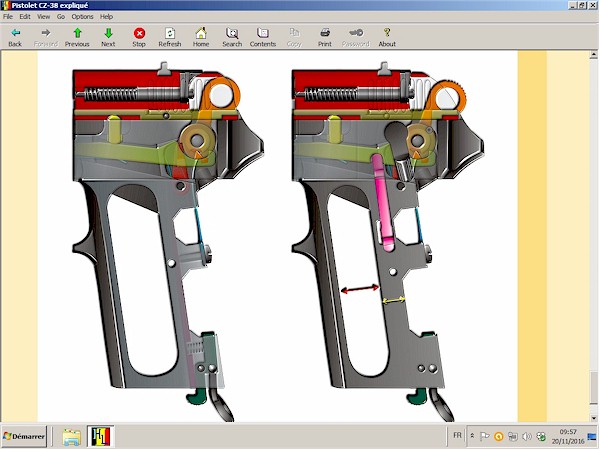The image size is (600, 450).
Task: Click the vertical scrollbar down arrow
Action: click(x=593, y=418)
